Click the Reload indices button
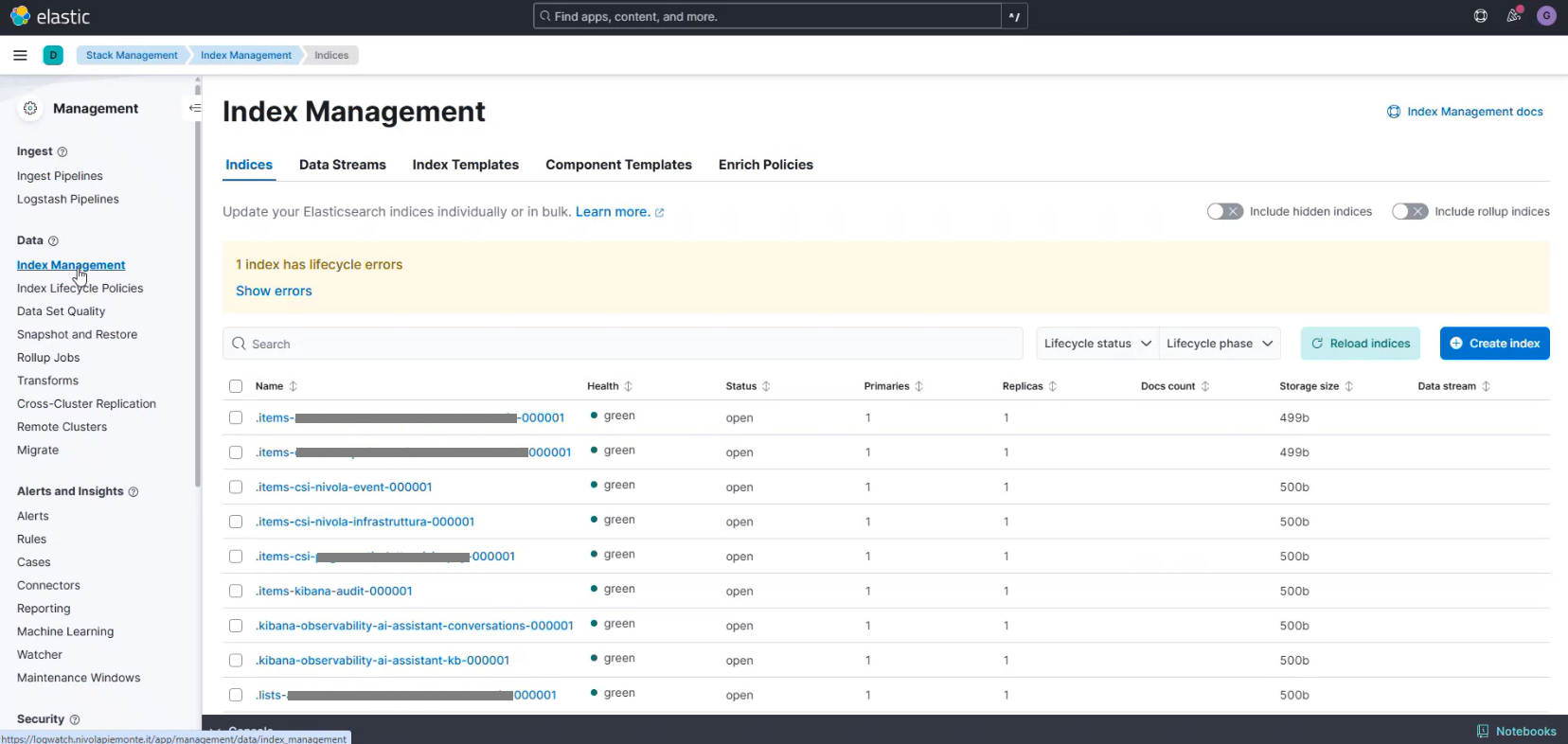This screenshot has height=744, width=1568. 1361,344
